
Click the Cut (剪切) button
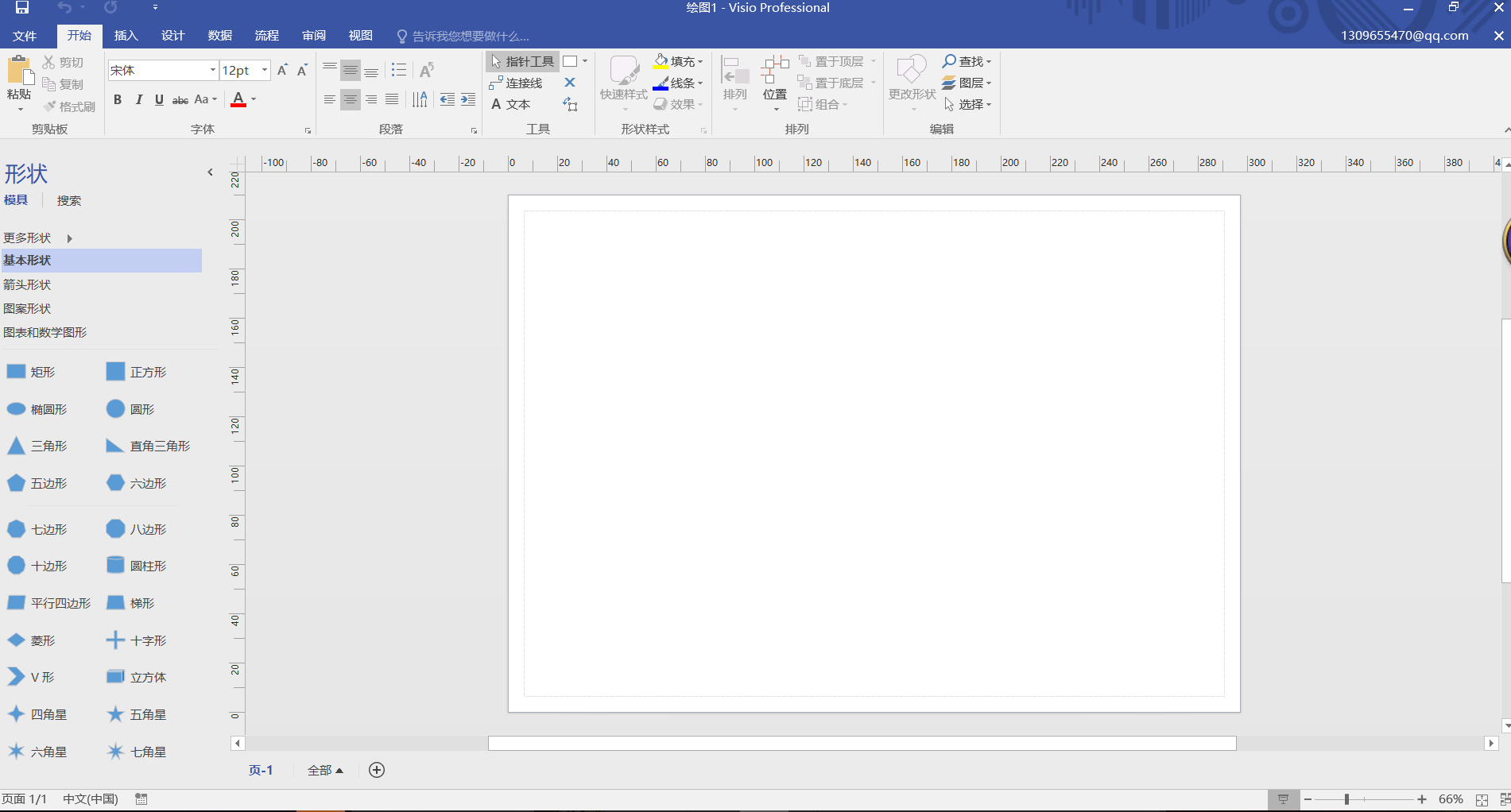coord(63,62)
